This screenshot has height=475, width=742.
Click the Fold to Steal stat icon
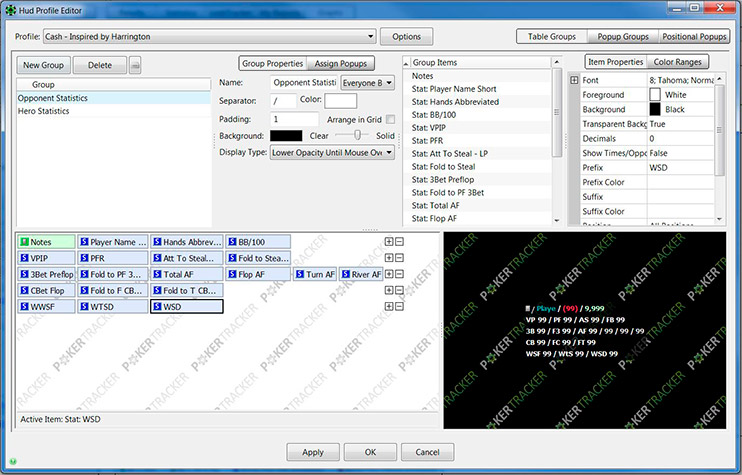(x=232, y=258)
